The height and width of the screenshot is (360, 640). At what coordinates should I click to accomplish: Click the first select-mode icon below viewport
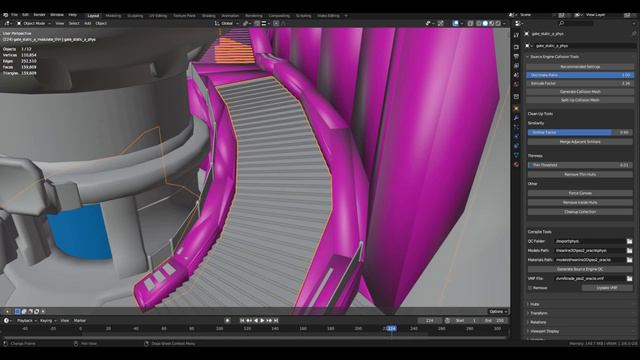click(18, 311)
